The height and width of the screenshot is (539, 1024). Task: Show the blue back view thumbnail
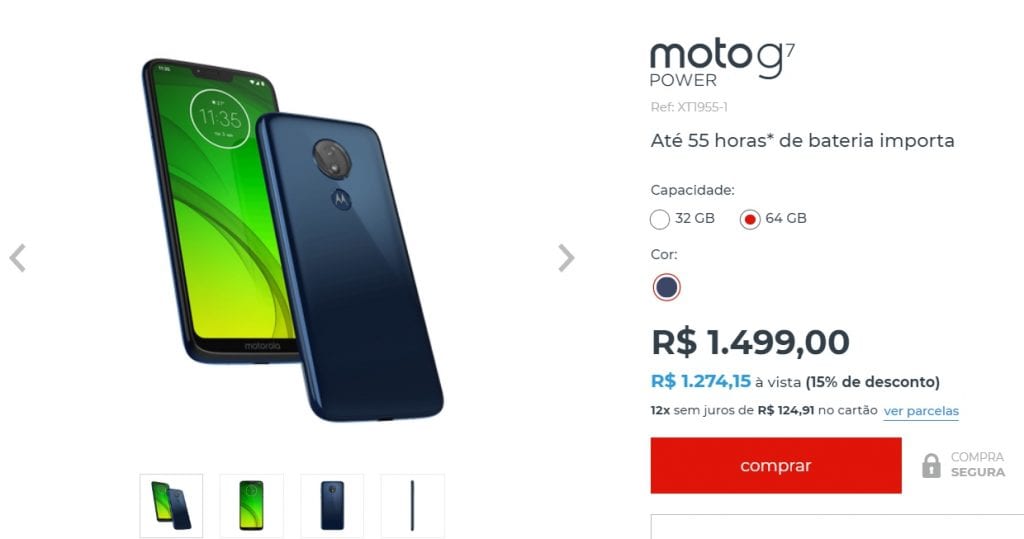[x=332, y=506]
